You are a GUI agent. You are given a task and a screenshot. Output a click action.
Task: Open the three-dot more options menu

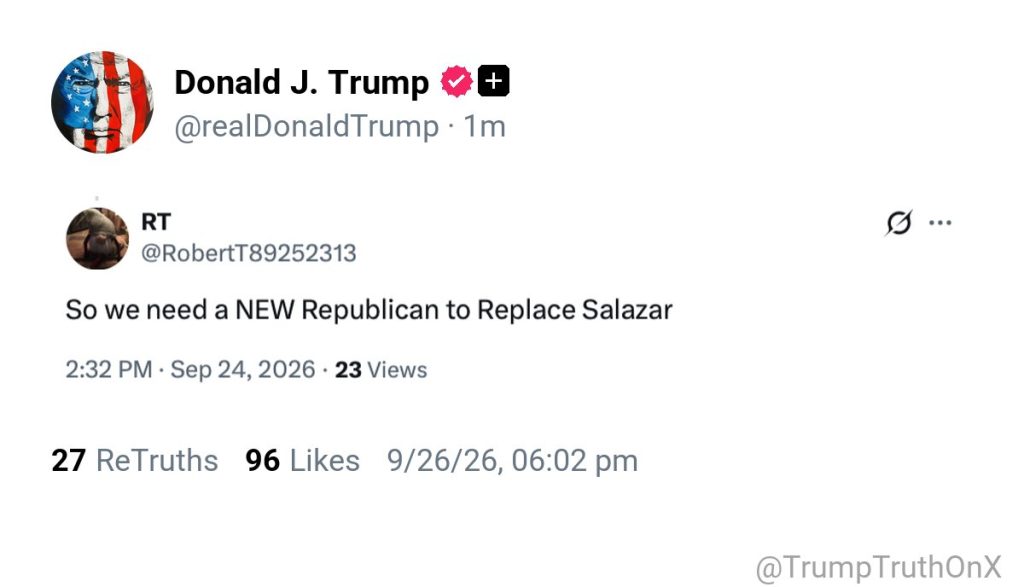[x=940, y=223]
